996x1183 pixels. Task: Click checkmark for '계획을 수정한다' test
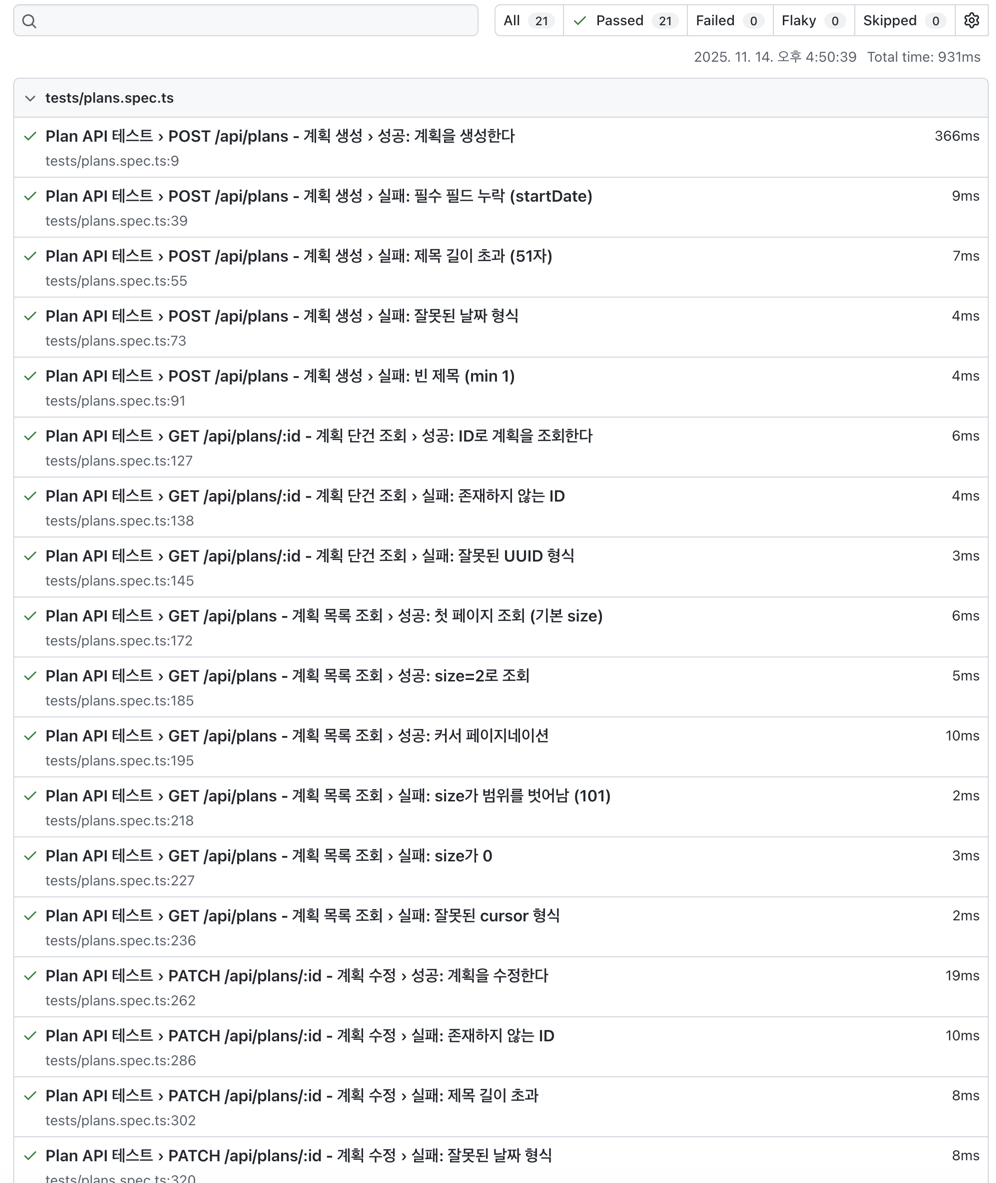[30, 976]
